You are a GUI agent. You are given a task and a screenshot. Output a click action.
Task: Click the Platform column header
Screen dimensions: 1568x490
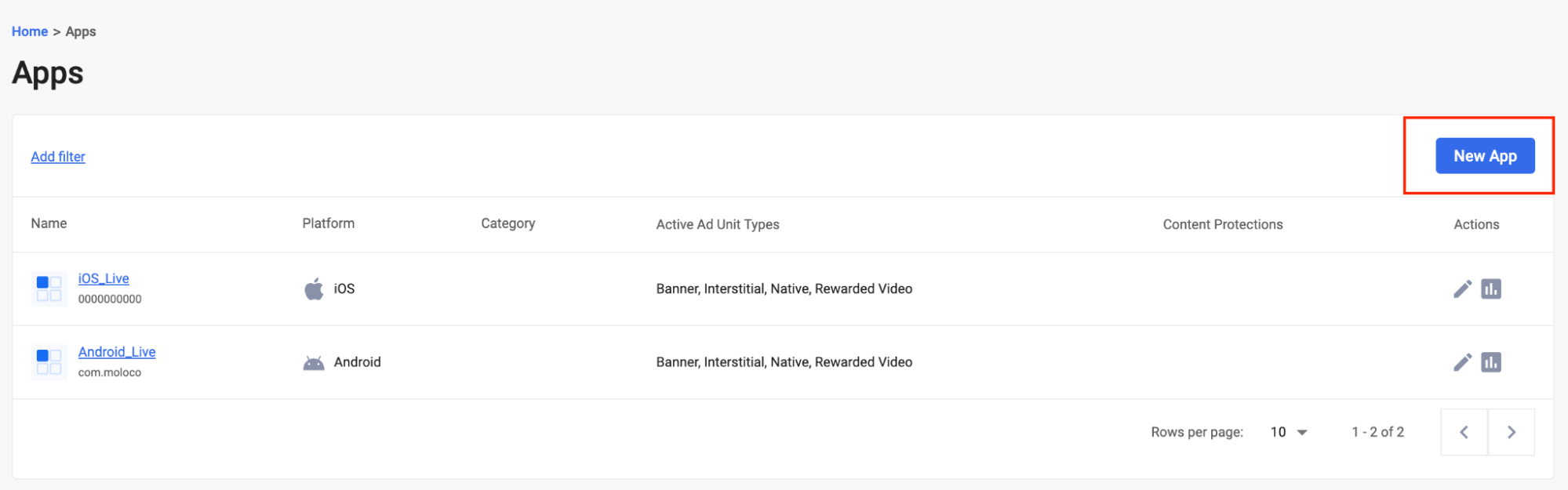[x=328, y=223]
